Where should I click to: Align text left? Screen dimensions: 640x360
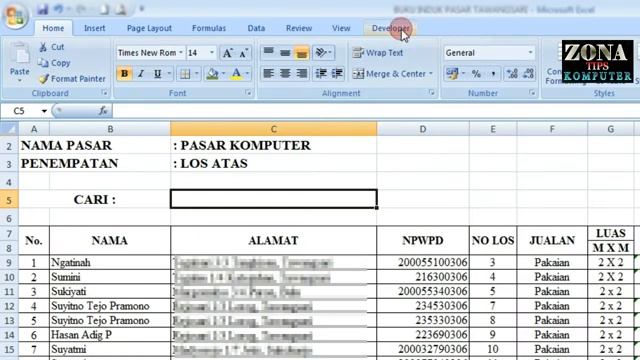[x=268, y=73]
